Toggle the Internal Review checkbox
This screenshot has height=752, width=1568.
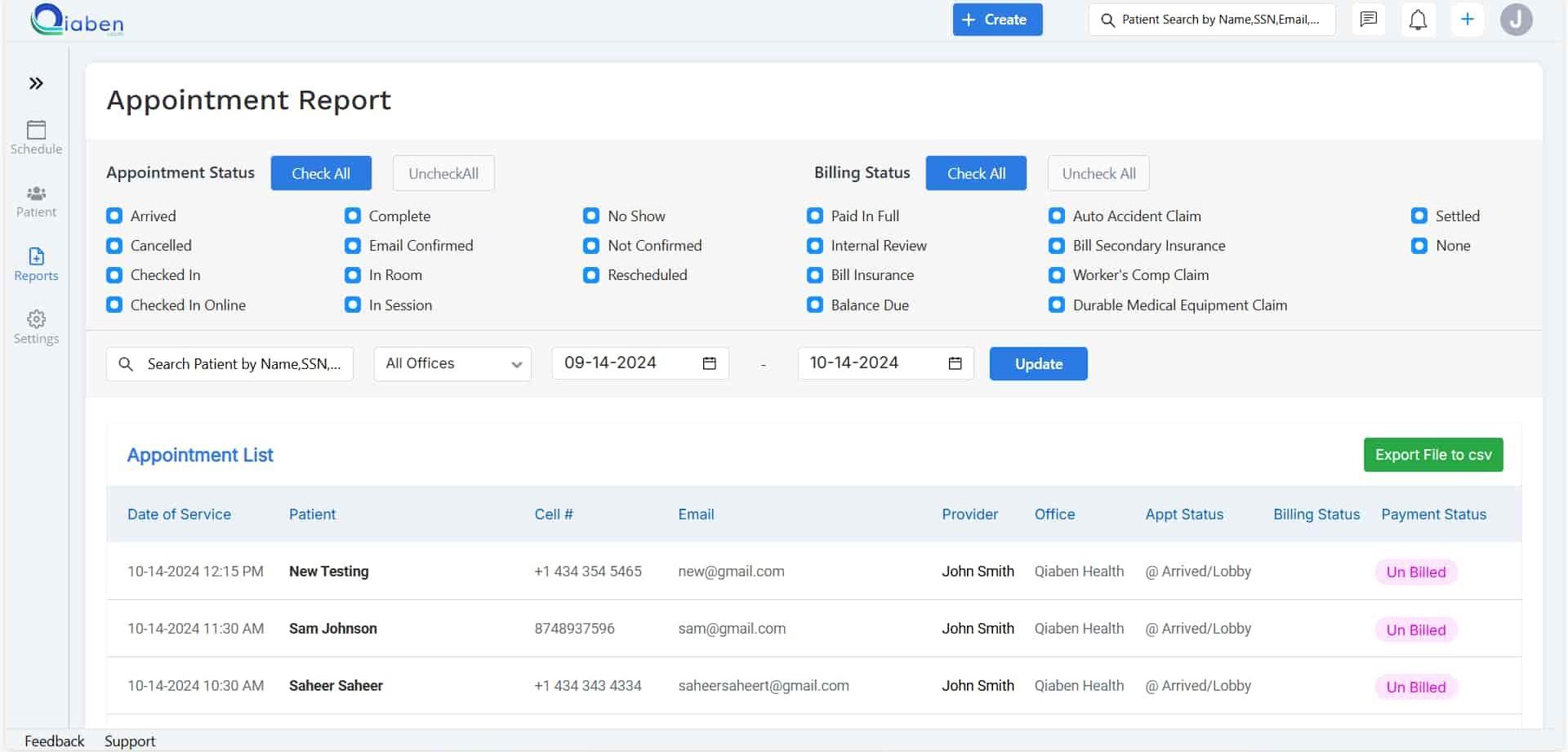815,245
